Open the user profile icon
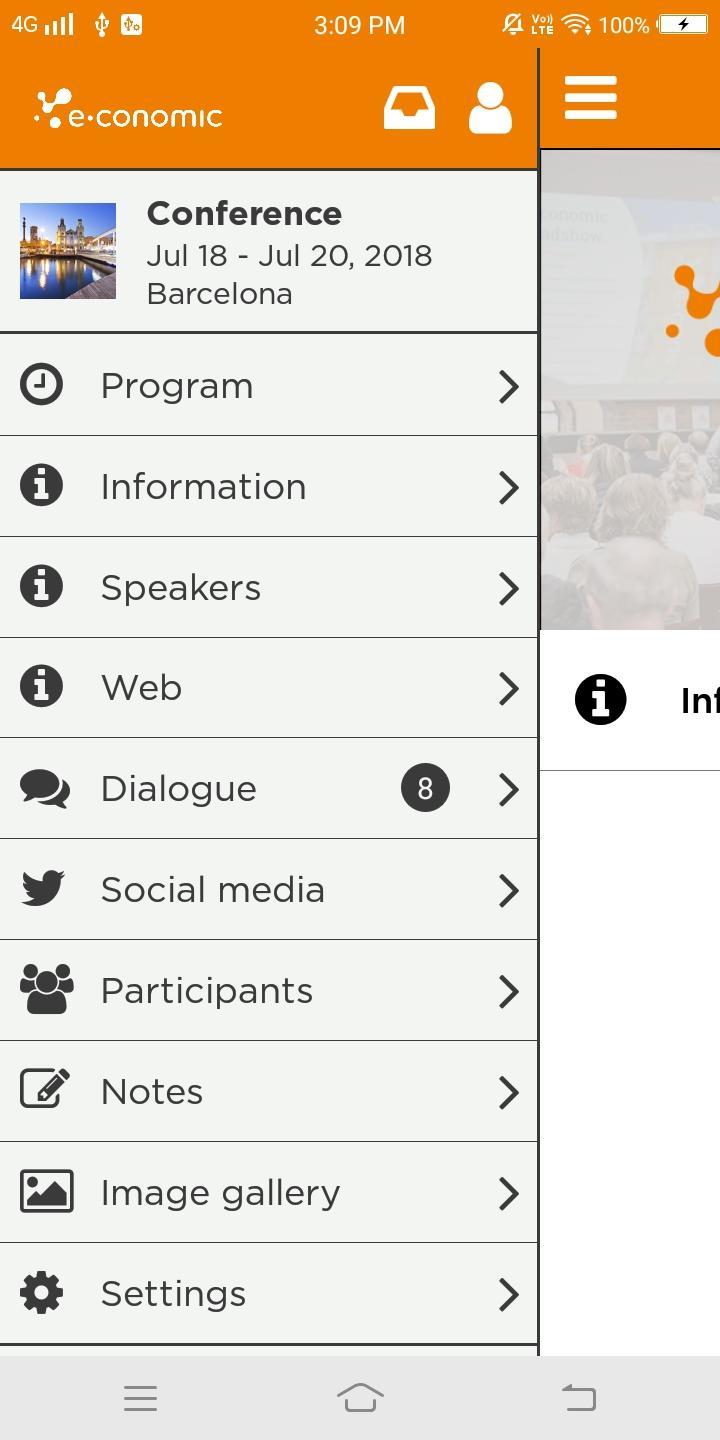Screen dimensions: 720x1440 [488, 107]
